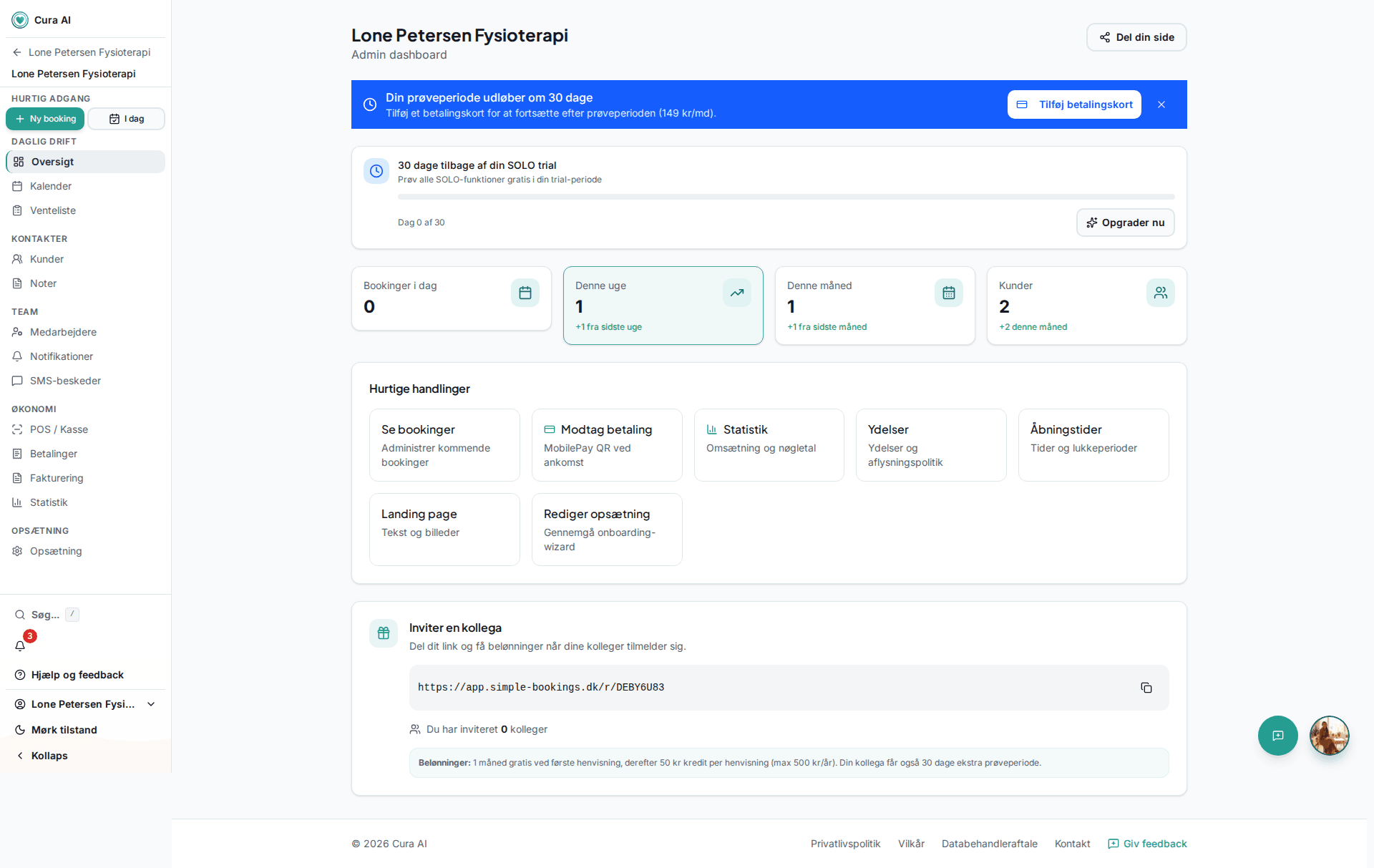Click Del din side share button
The height and width of the screenshot is (868, 1374).
point(1136,37)
